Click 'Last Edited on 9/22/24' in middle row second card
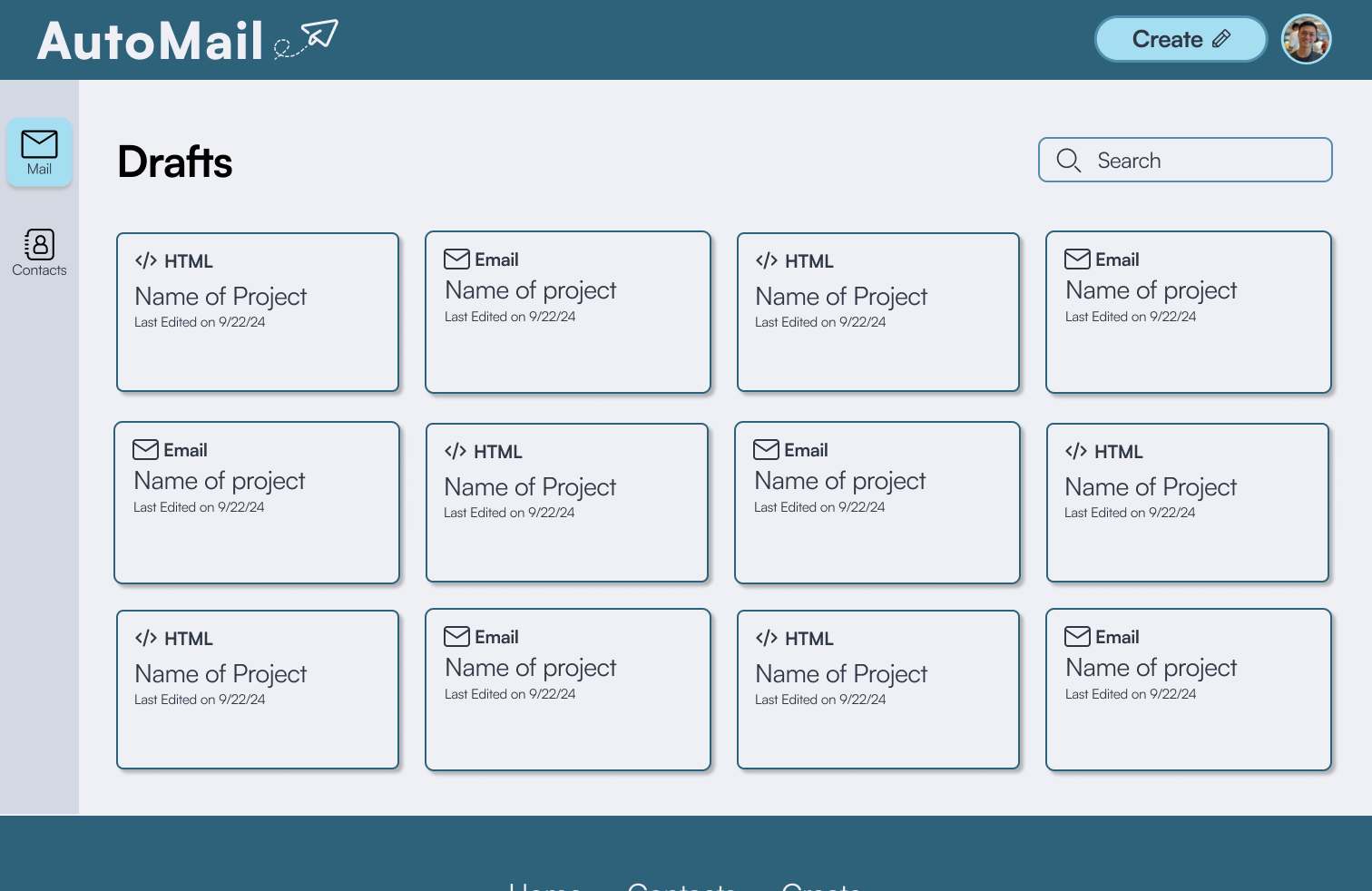Screen dimensions: 1372x891 pos(509,513)
